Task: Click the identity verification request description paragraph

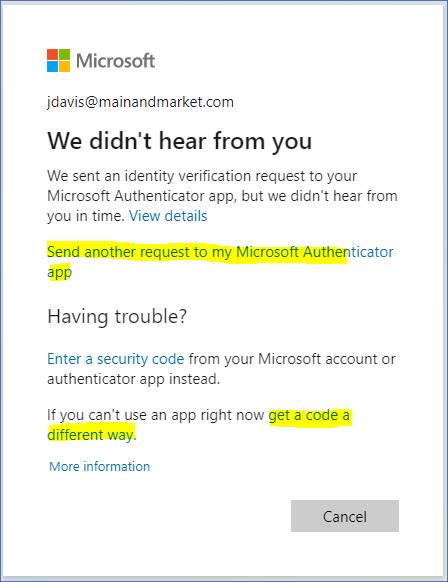Action: pos(222,196)
